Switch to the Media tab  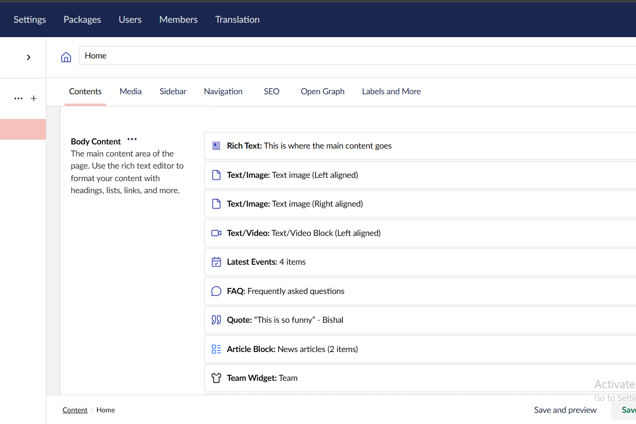pos(130,91)
